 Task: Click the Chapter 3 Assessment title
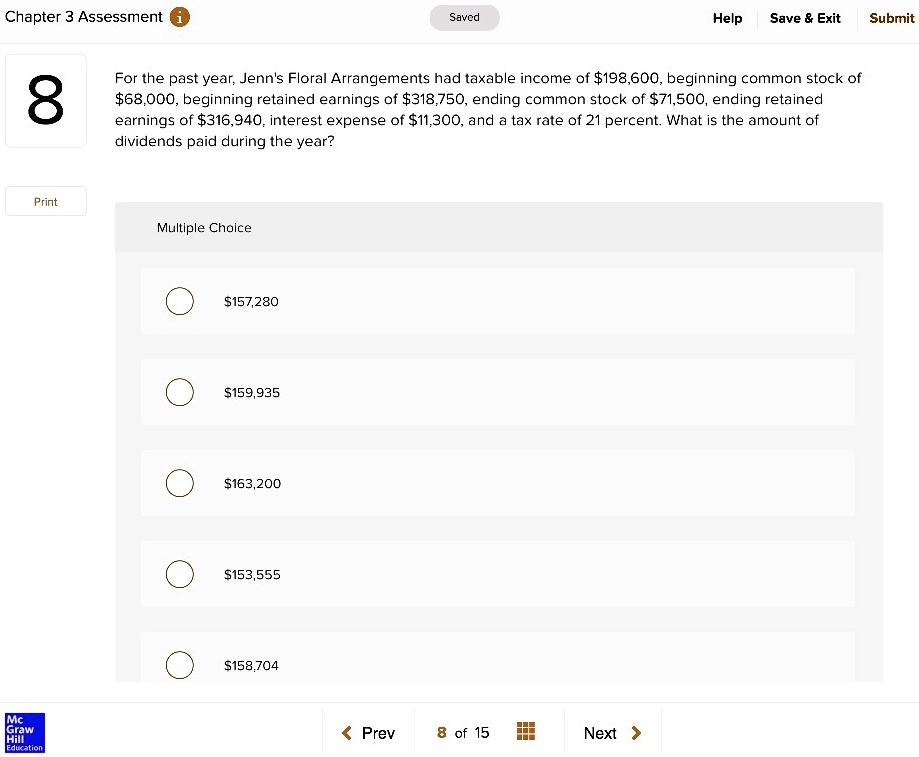[x=84, y=17]
